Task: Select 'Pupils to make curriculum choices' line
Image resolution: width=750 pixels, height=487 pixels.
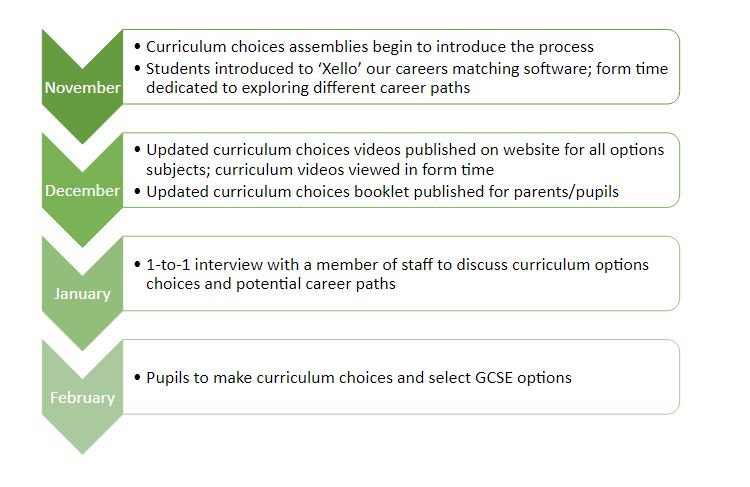Action: [x=359, y=377]
